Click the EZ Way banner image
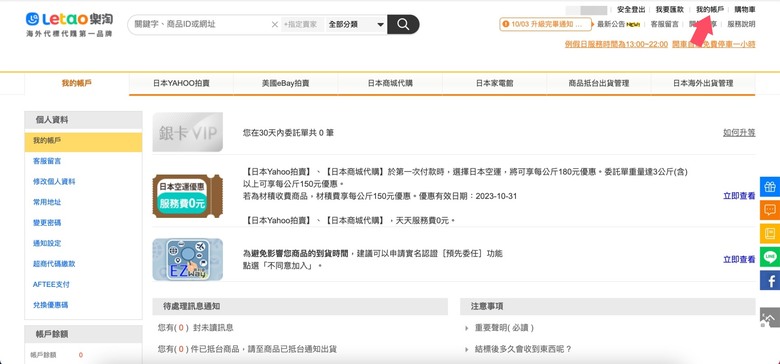The width and height of the screenshot is (780, 364). (188, 260)
